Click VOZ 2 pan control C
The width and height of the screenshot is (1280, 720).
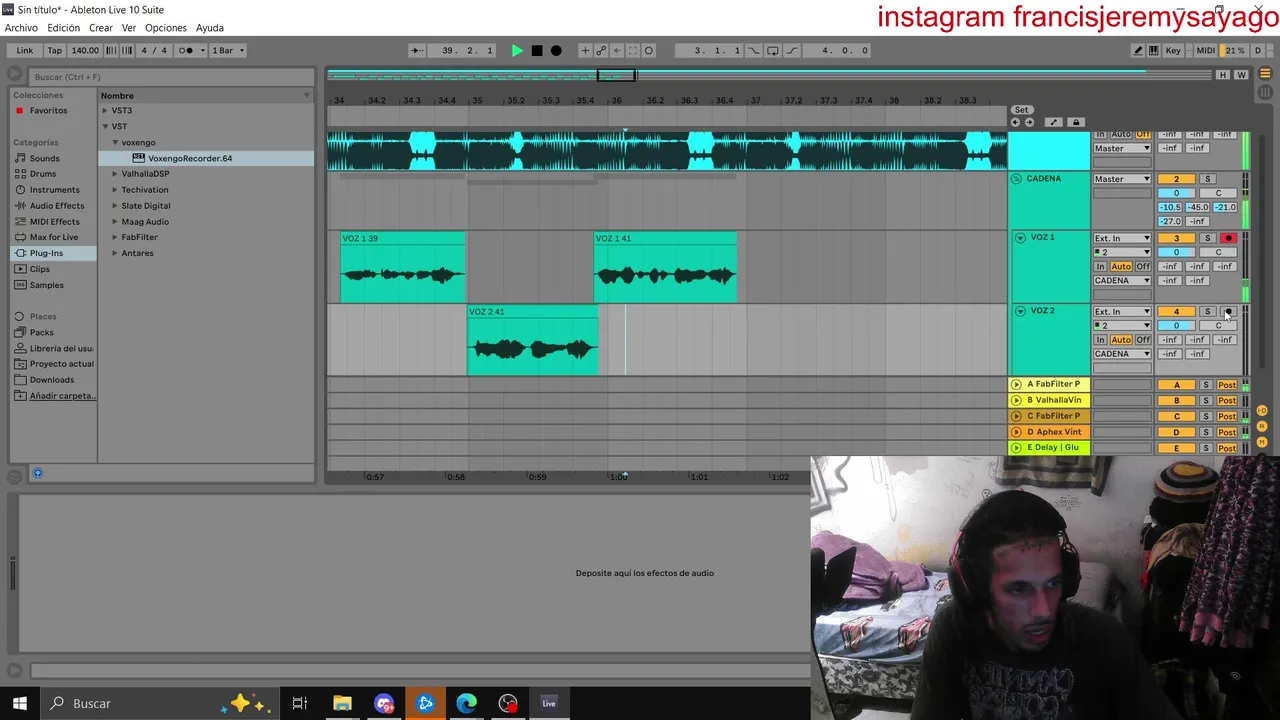1218,326
